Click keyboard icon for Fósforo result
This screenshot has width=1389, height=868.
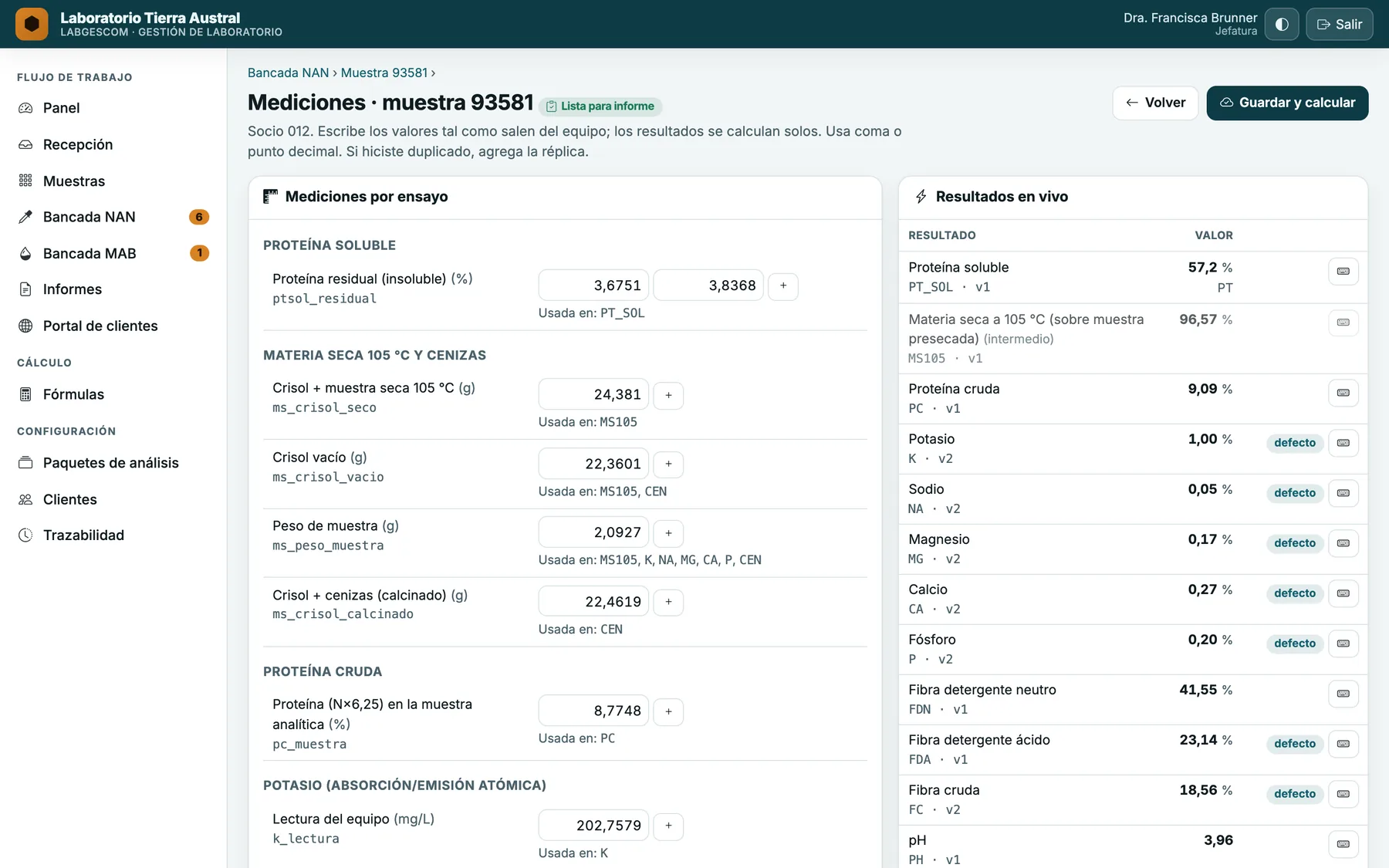coord(1343,643)
